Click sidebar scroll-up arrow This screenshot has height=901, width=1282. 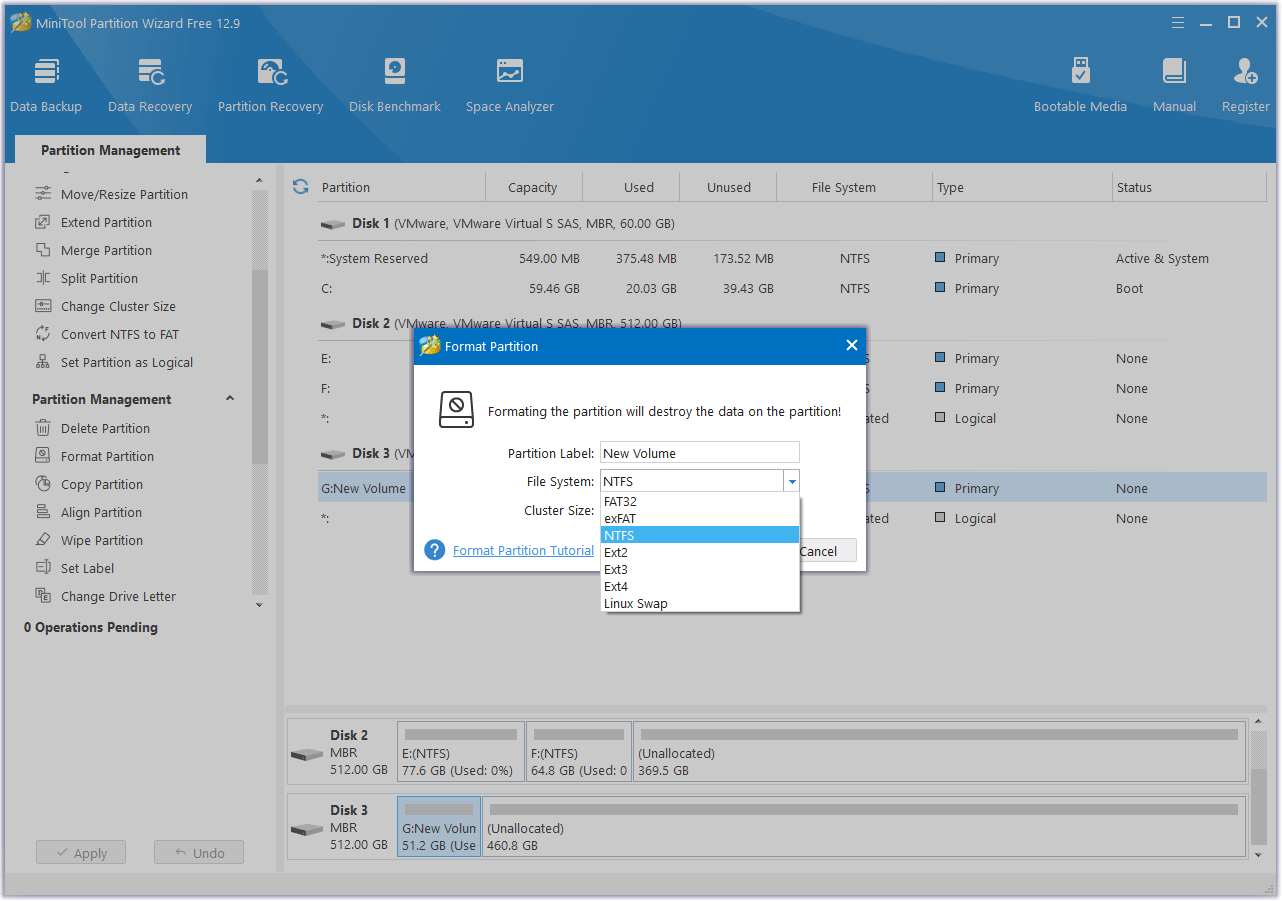pos(259,181)
